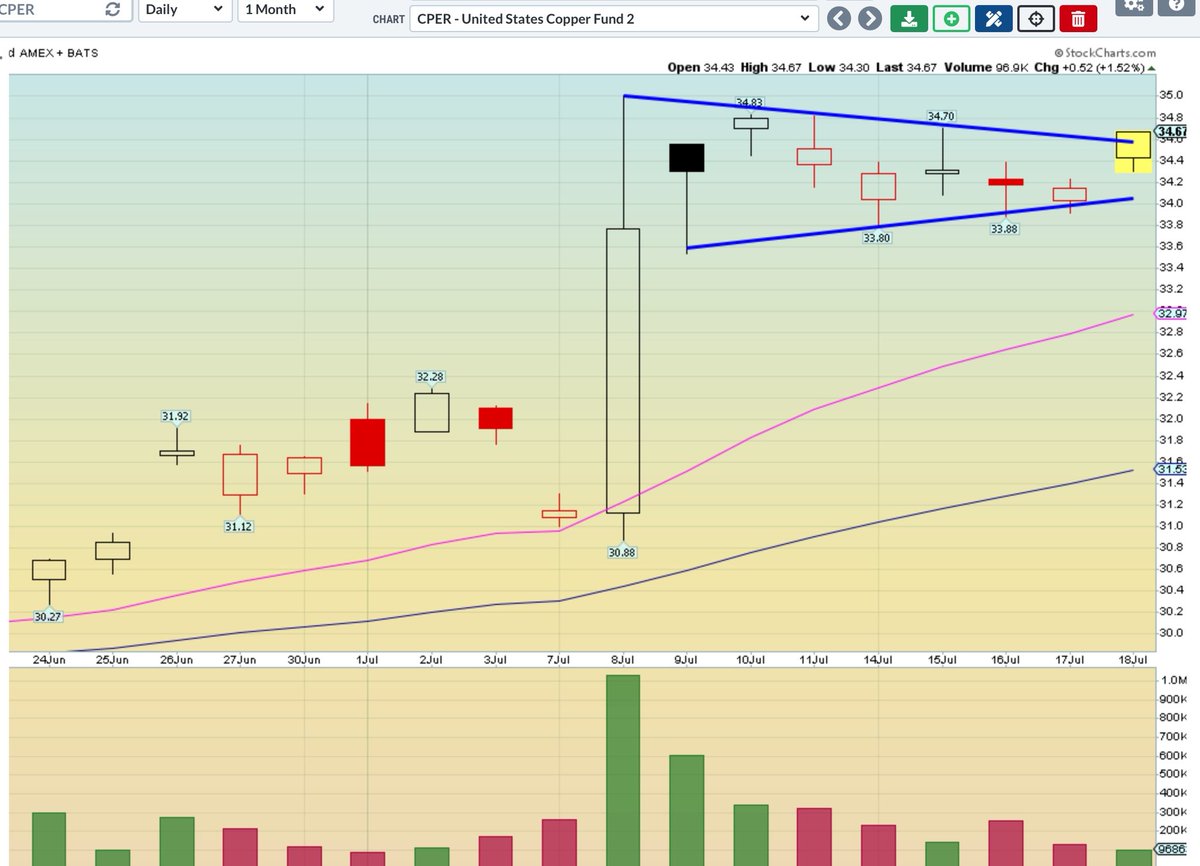Click the black filled 9Jul candlestick
The height and width of the screenshot is (866, 1200).
pos(687,158)
